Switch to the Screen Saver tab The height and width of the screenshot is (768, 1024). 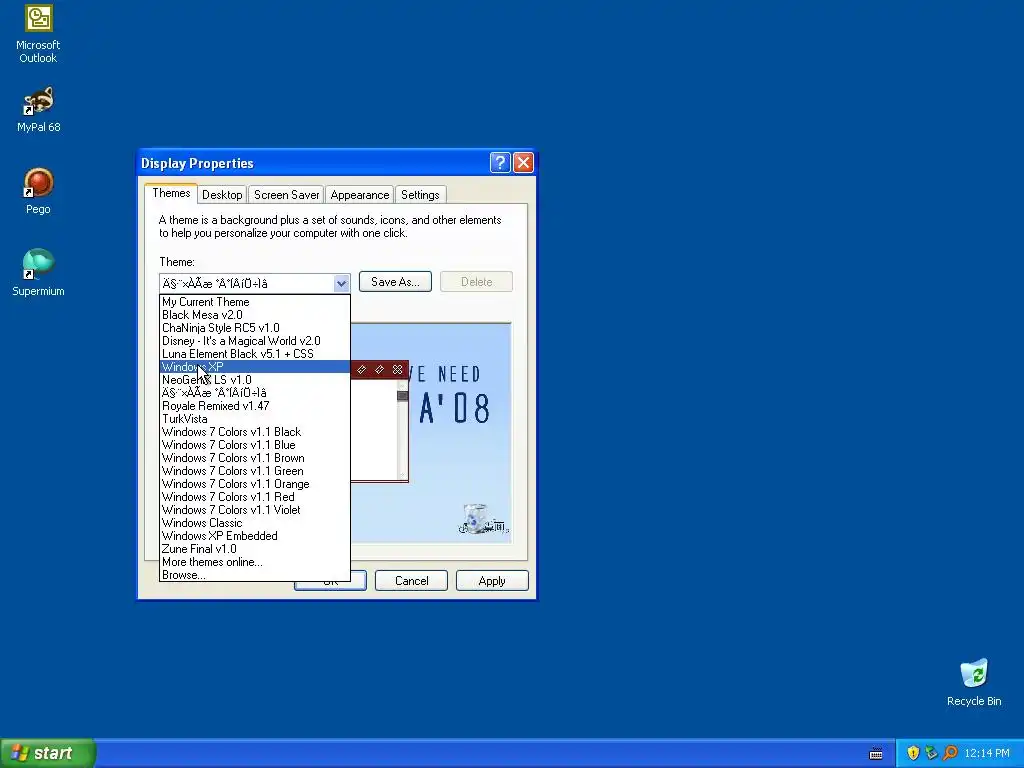[286, 195]
